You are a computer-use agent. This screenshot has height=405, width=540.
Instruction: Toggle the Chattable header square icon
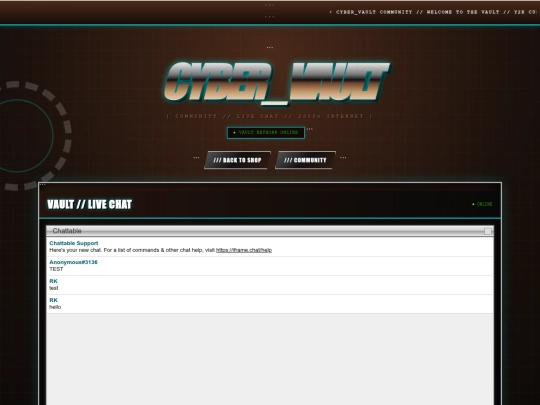click(x=488, y=231)
